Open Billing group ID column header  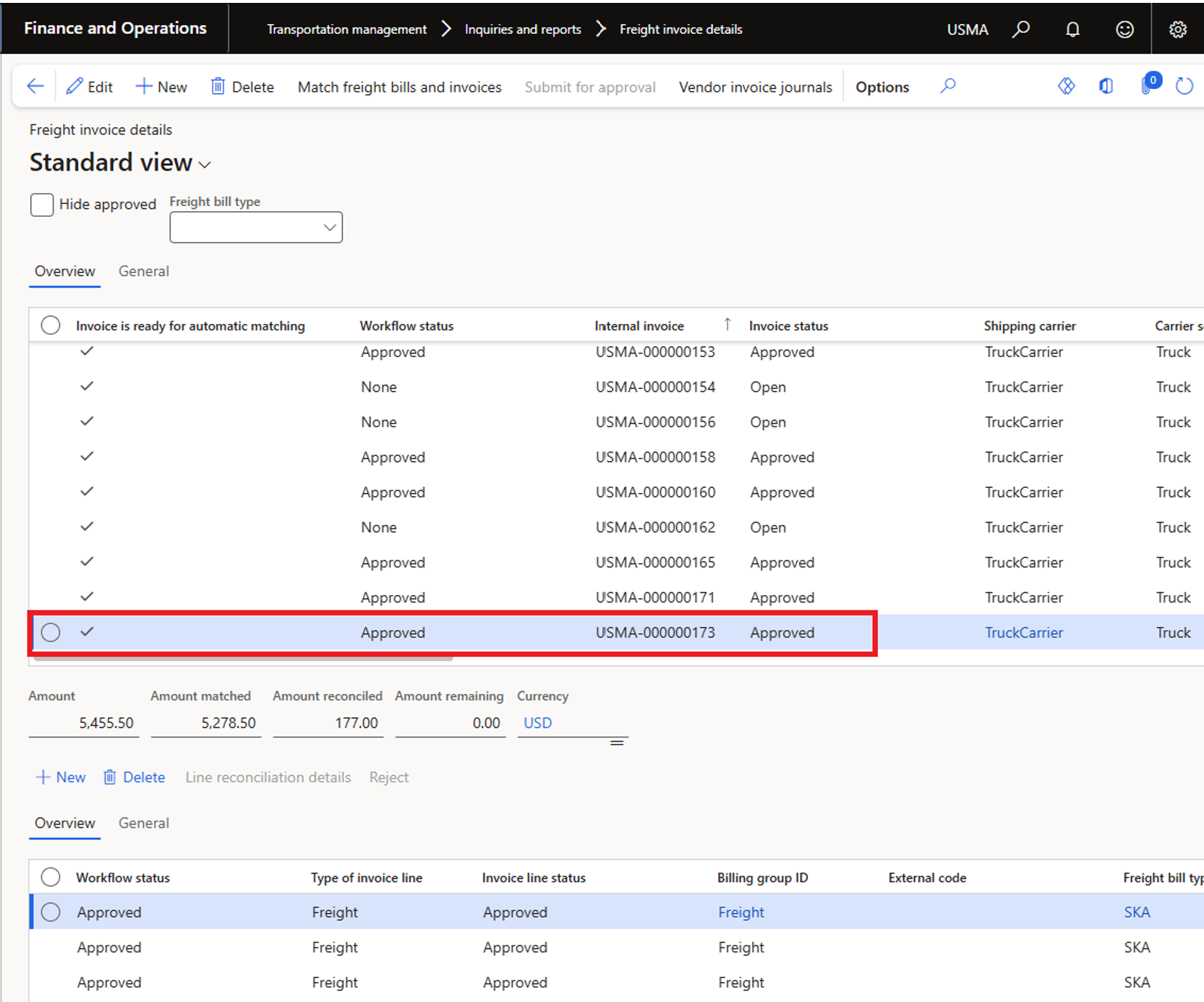(762, 878)
